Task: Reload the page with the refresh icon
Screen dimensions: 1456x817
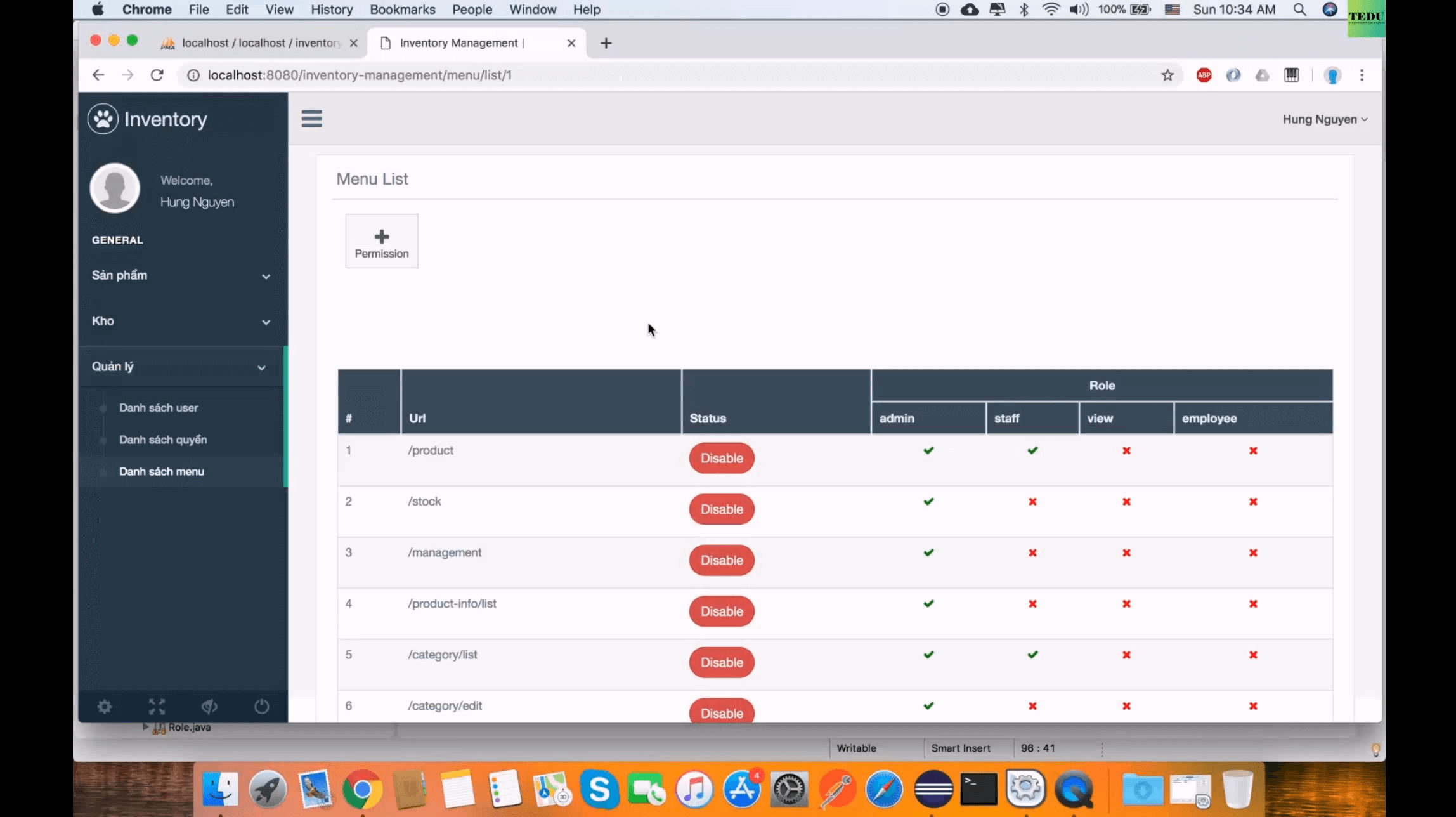Action: tap(157, 75)
